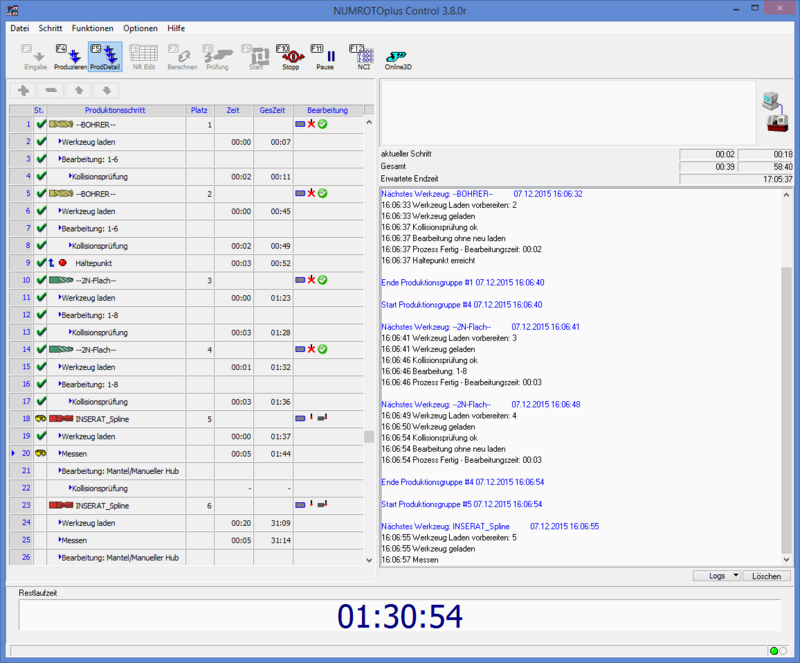Click the red Haltepunkt breakpoint icon
800x663 pixels.
click(62, 263)
